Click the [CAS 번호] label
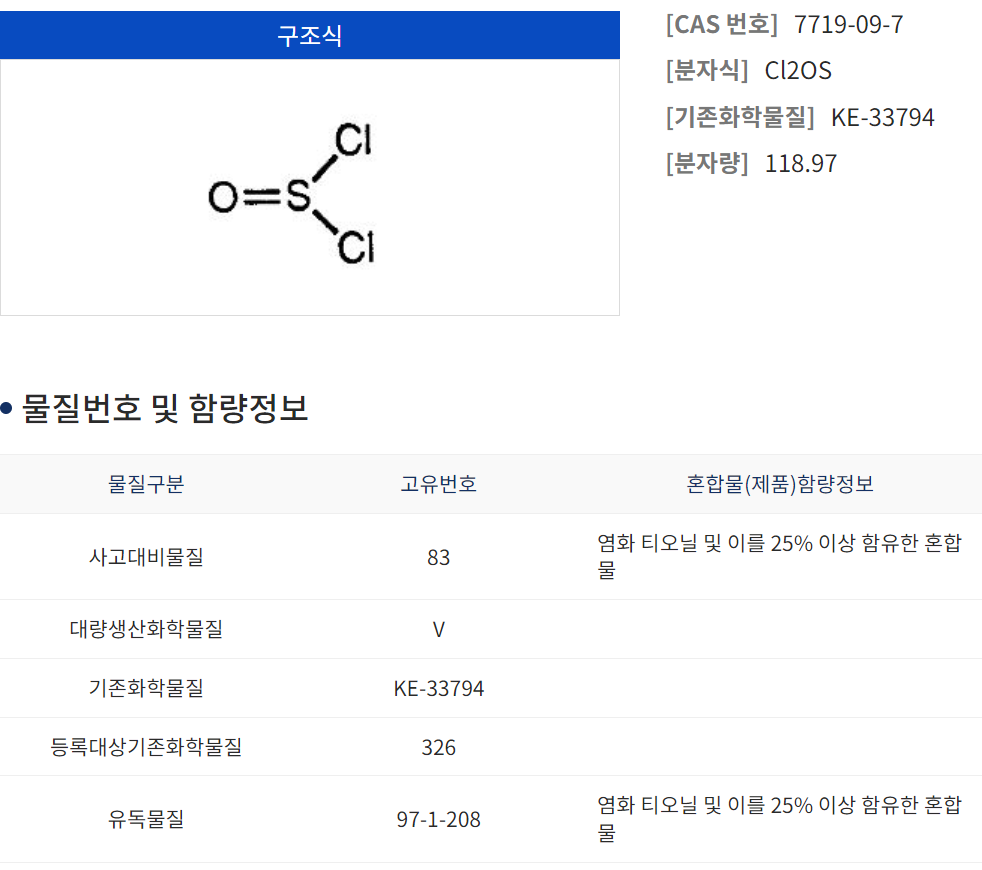982x870 pixels. (x=721, y=24)
